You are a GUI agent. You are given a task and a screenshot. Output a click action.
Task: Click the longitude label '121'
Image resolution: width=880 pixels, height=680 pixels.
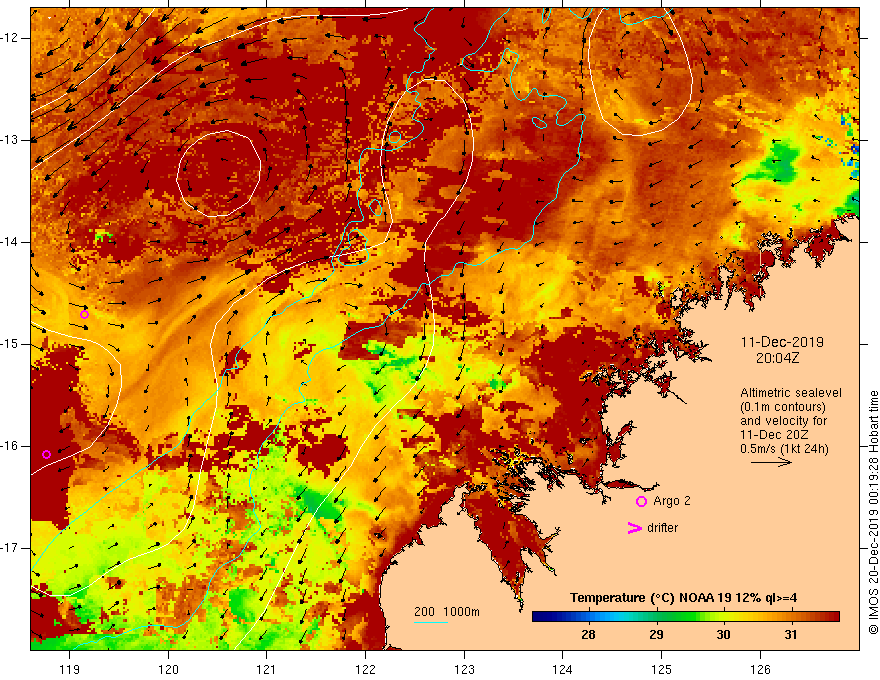267,669
